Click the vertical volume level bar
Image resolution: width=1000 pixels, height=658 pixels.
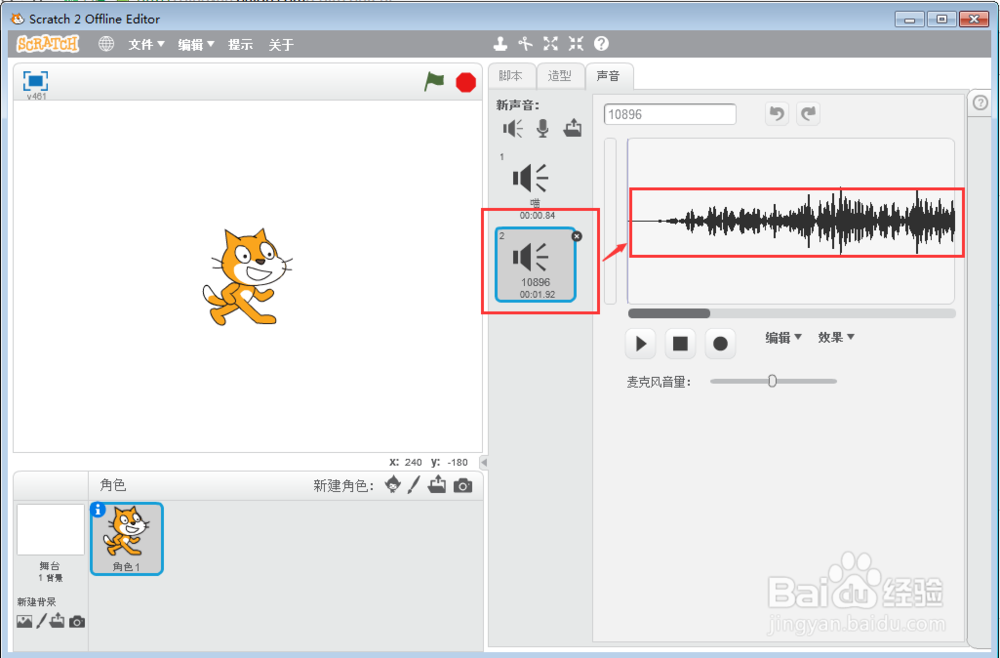point(610,221)
